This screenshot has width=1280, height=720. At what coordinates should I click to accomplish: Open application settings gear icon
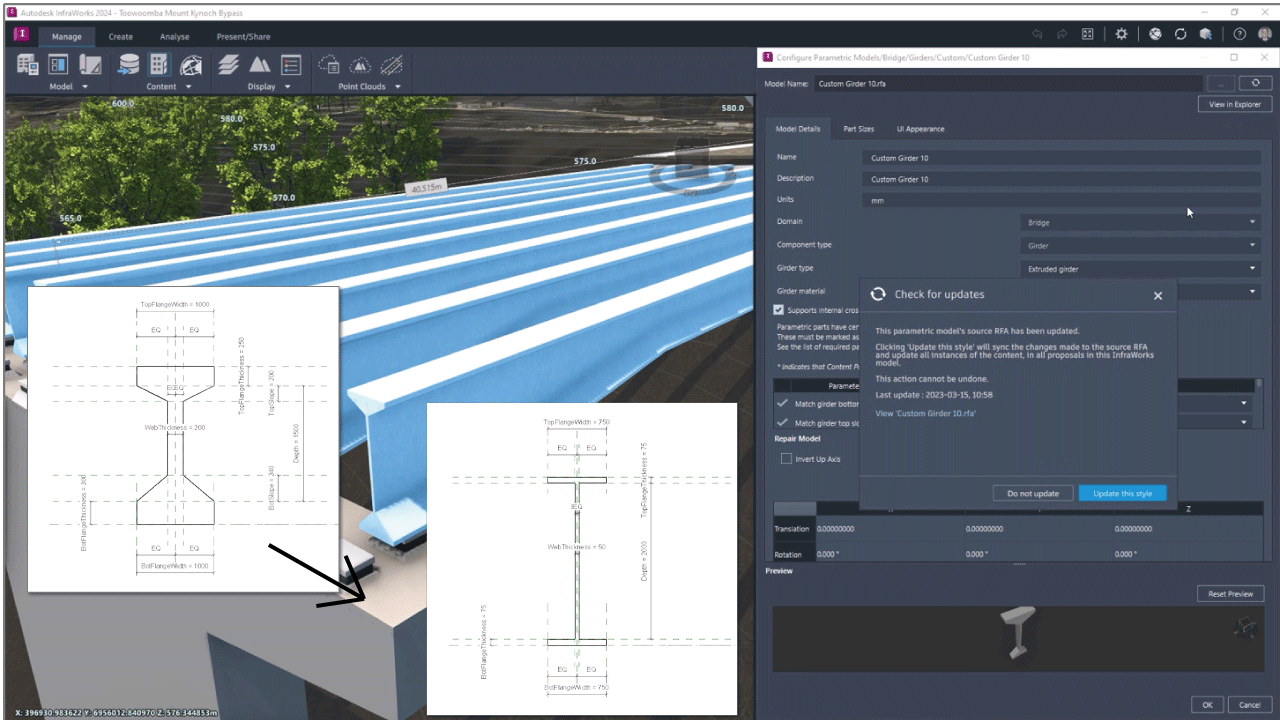(1121, 34)
